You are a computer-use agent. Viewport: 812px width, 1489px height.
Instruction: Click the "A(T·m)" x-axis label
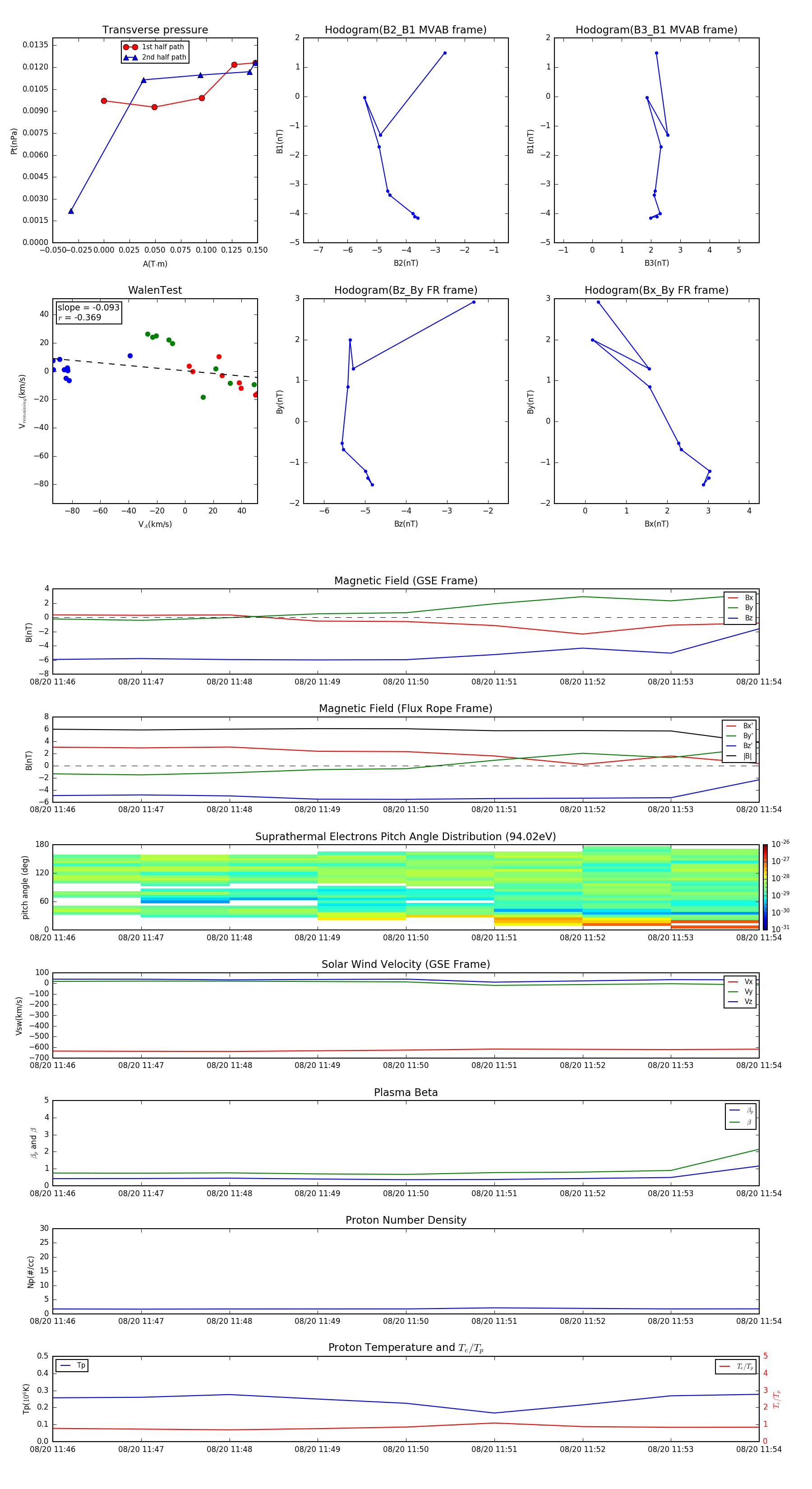[155, 264]
